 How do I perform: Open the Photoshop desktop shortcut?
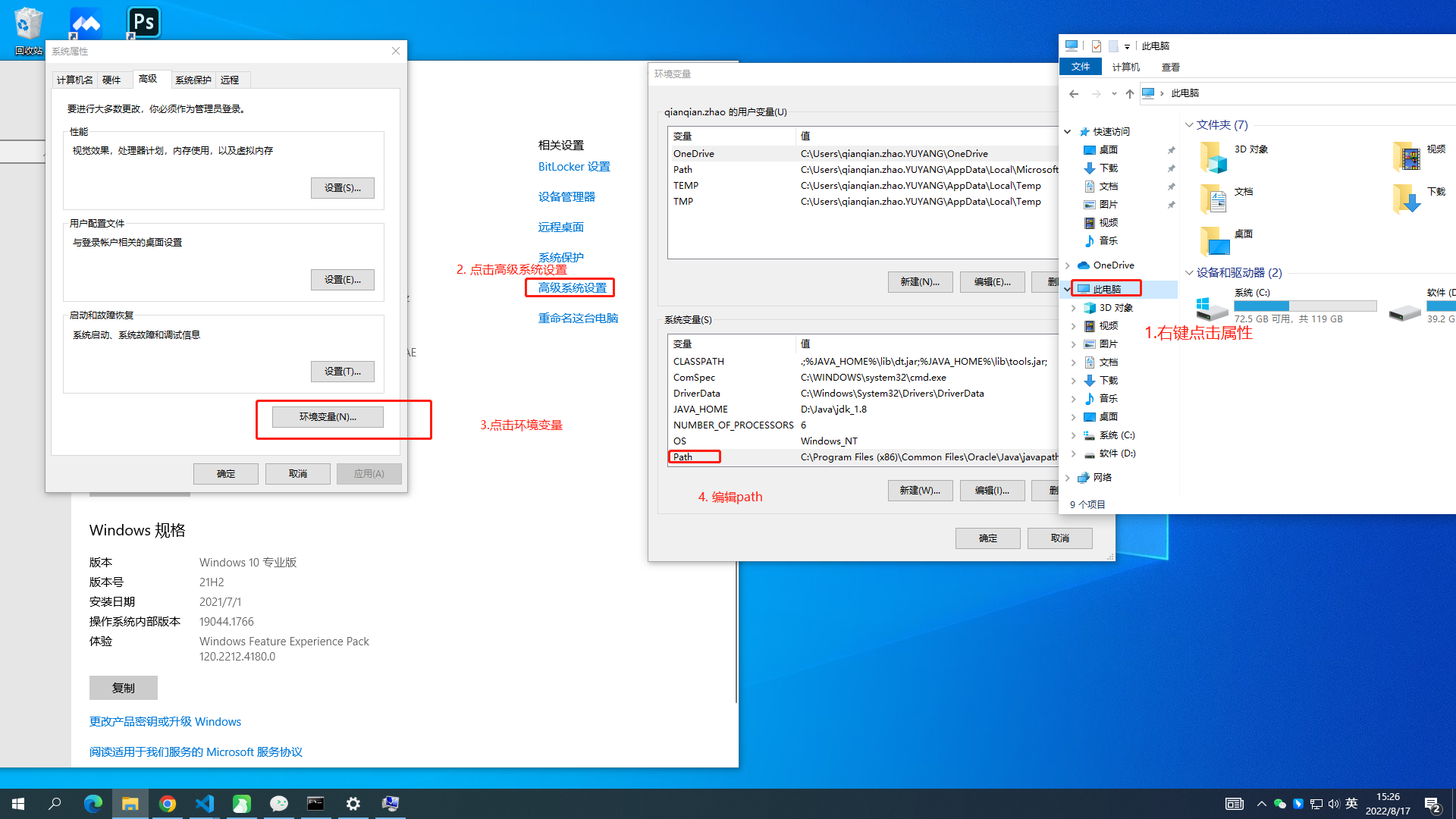(143, 23)
